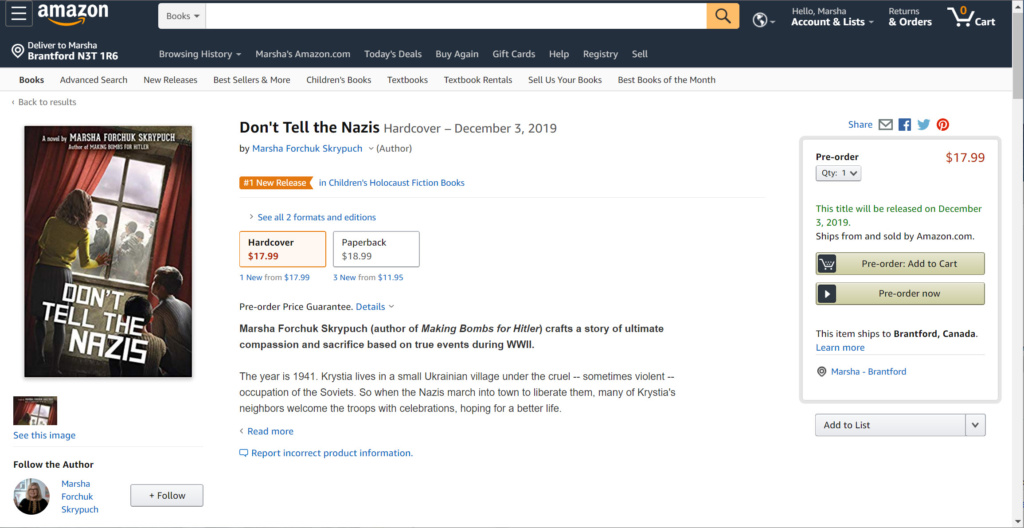The width and height of the screenshot is (1024, 528).
Task: Select the Paperback format option
Action: point(376,249)
